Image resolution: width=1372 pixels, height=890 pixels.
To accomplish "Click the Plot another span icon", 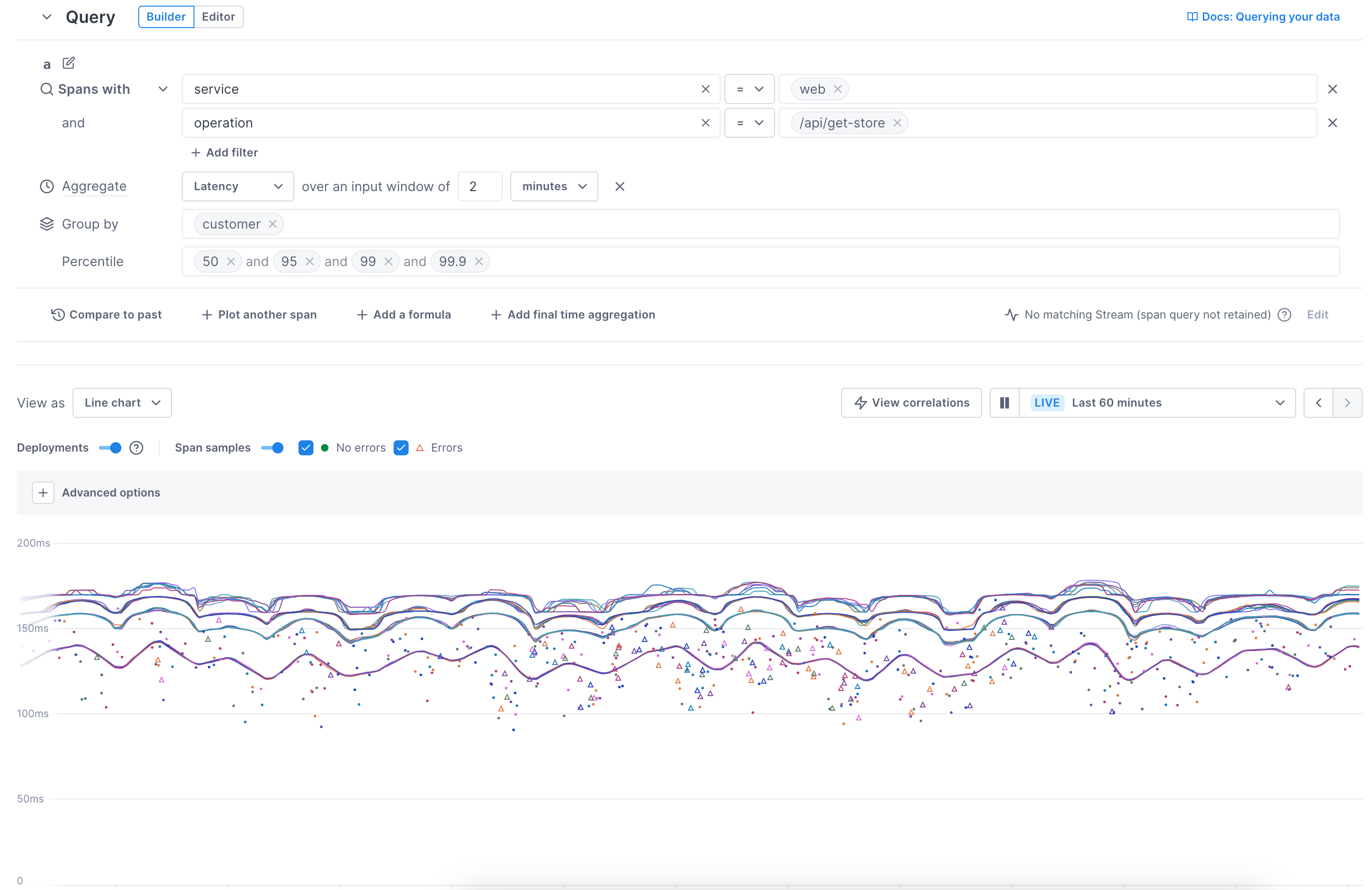I will 206,315.
